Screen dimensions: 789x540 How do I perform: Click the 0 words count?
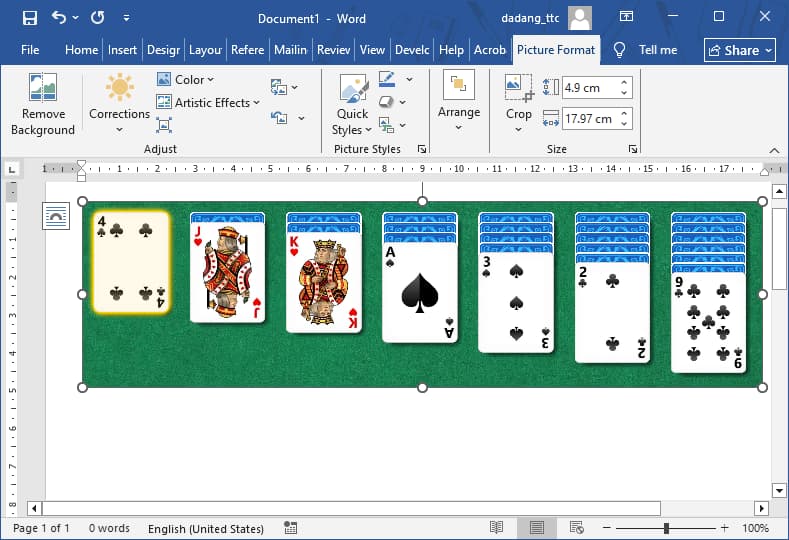(x=109, y=528)
